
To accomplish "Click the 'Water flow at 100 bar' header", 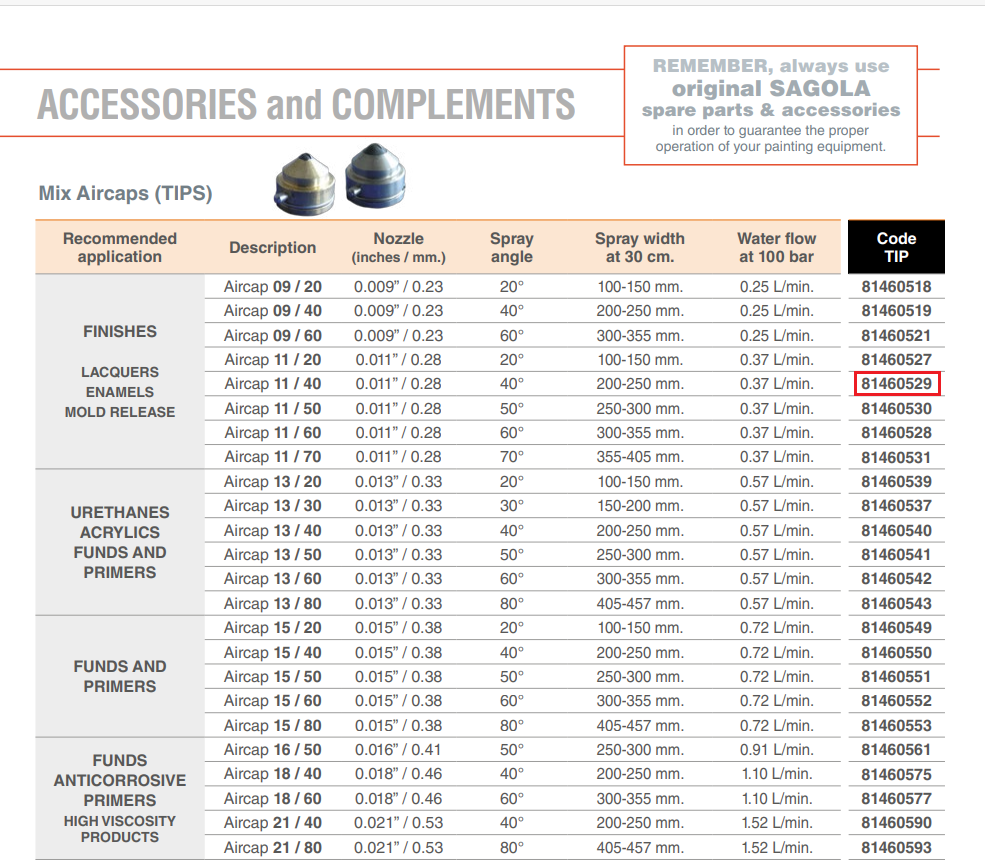I will (x=776, y=248).
